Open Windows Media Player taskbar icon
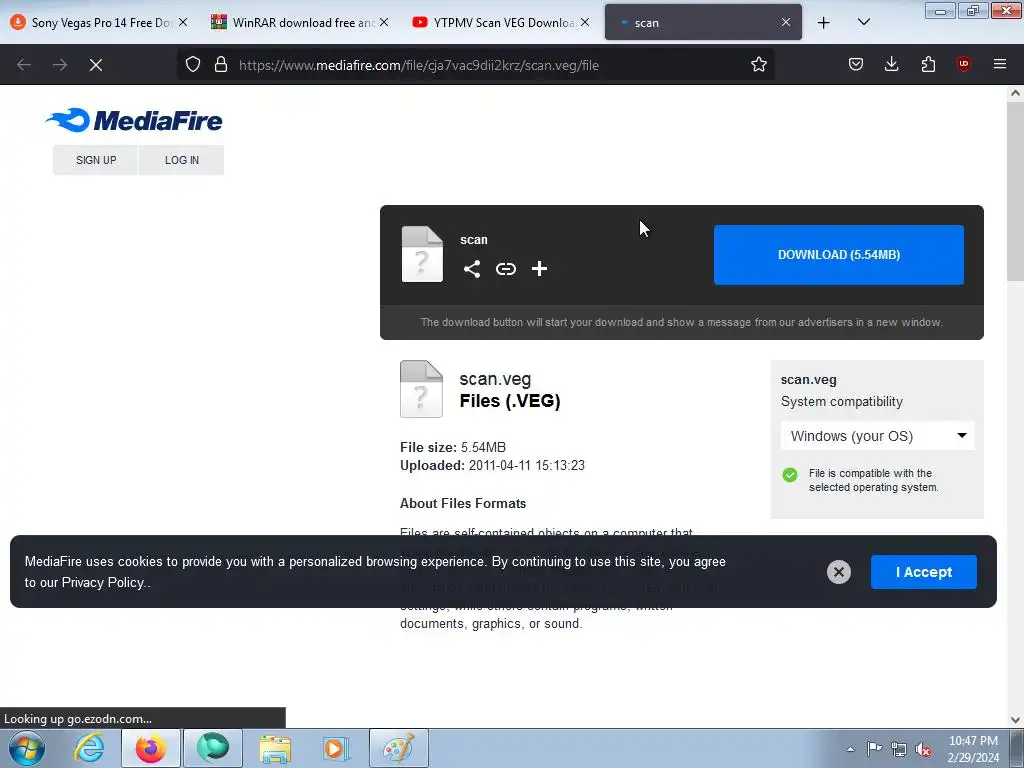1024x768 pixels. click(337, 748)
